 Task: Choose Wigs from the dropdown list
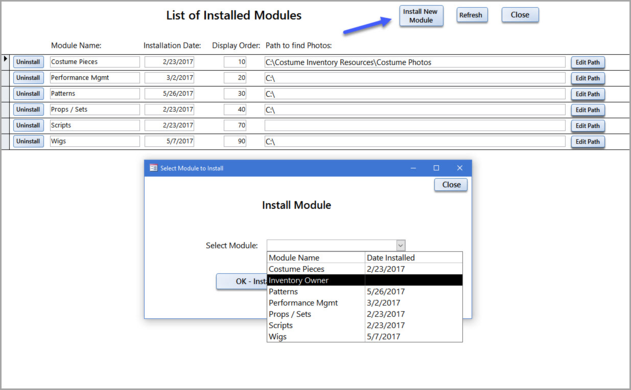(365, 336)
